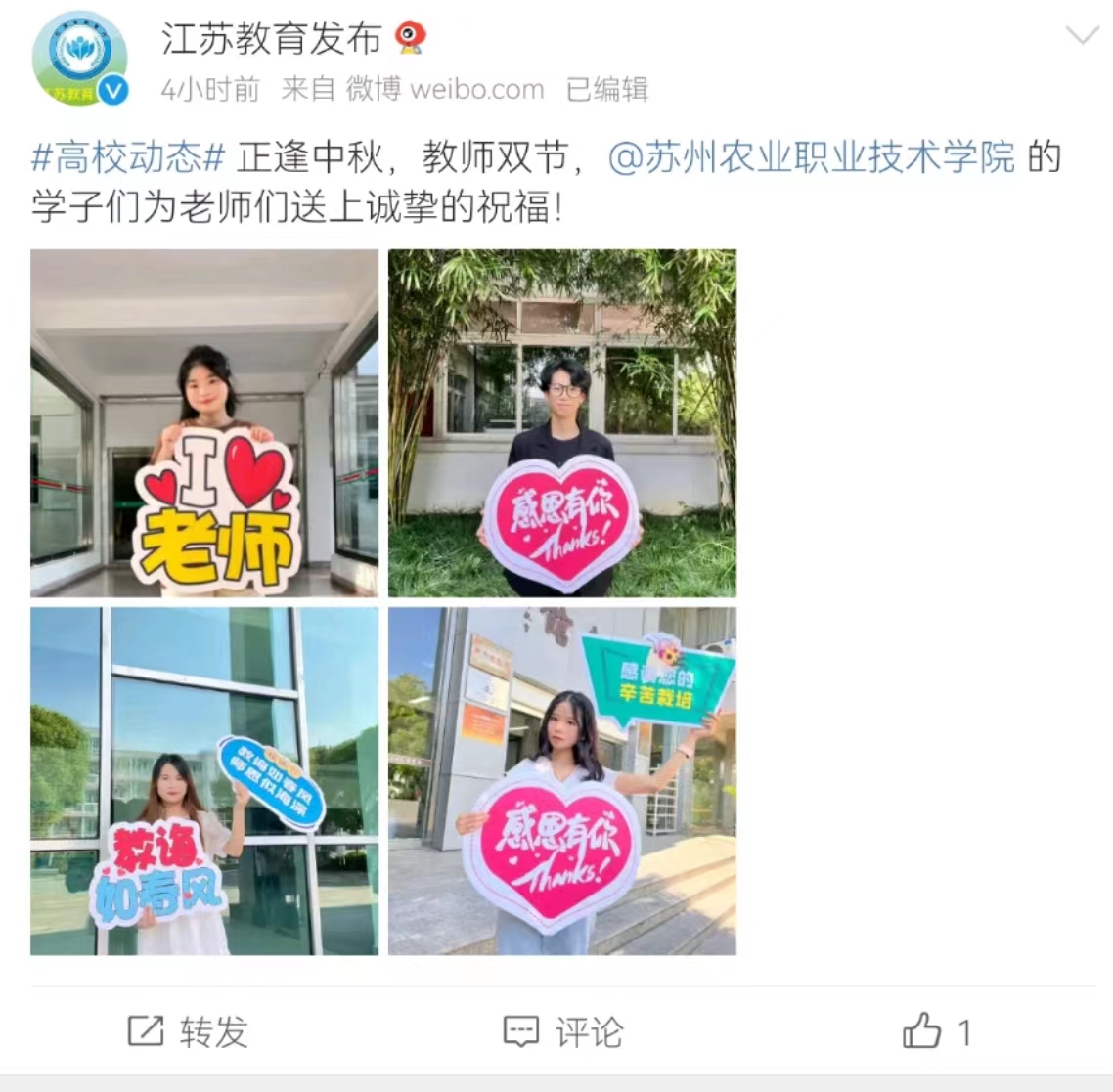Click the 转发 text label
Screen dimensions: 1113x1092
[213, 1031]
